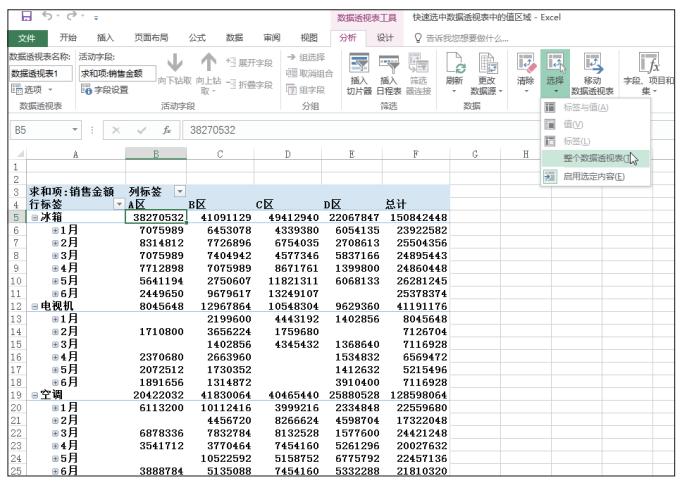683x483 pixels.
Task: Click the cancel X in formula bar
Action: [x=116, y=130]
